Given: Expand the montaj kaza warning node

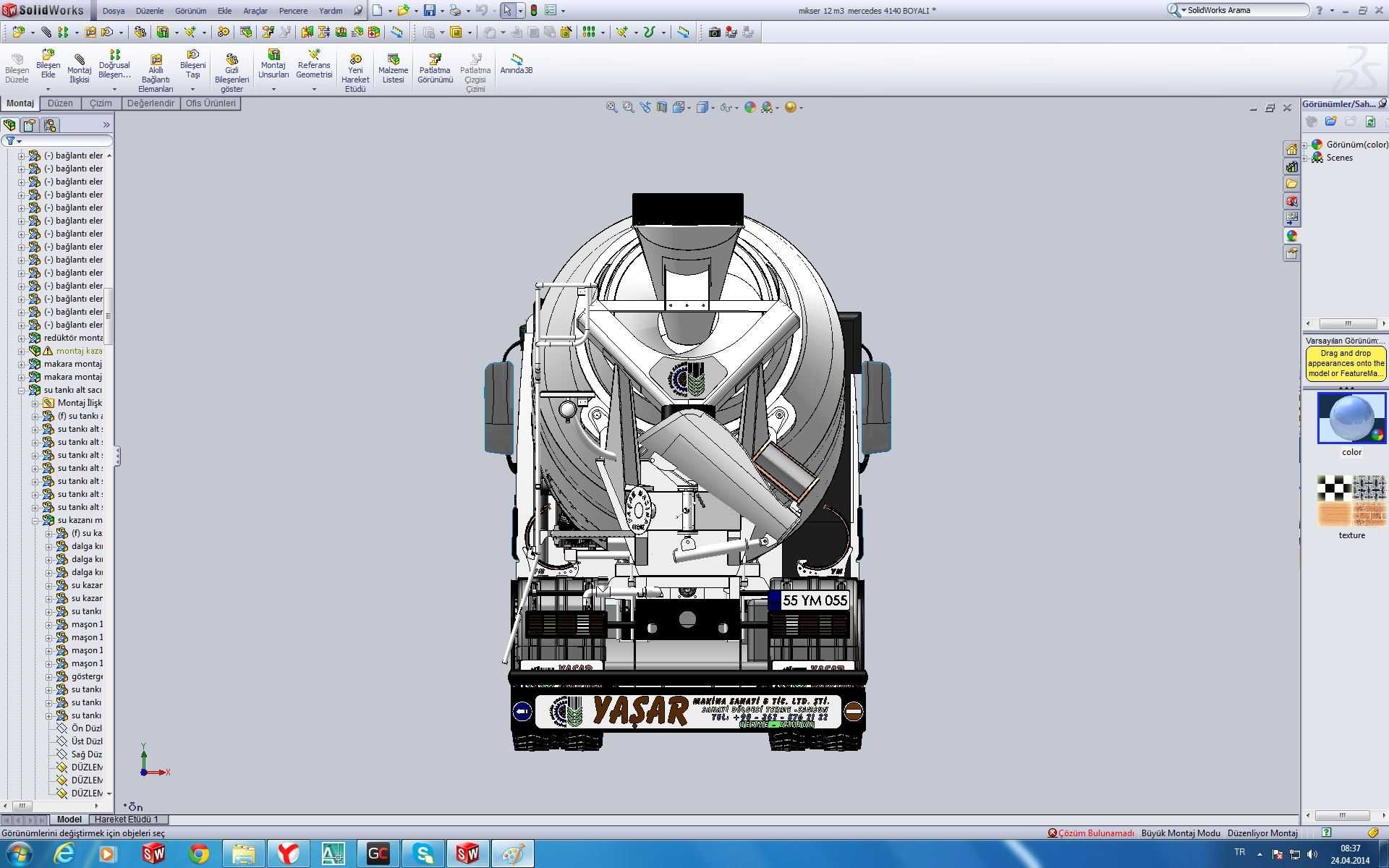Looking at the screenshot, I should 22,351.
